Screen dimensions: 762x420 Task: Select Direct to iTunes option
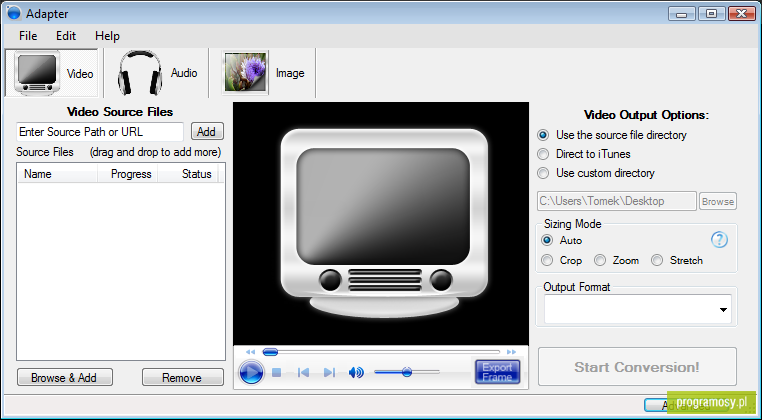584,154
